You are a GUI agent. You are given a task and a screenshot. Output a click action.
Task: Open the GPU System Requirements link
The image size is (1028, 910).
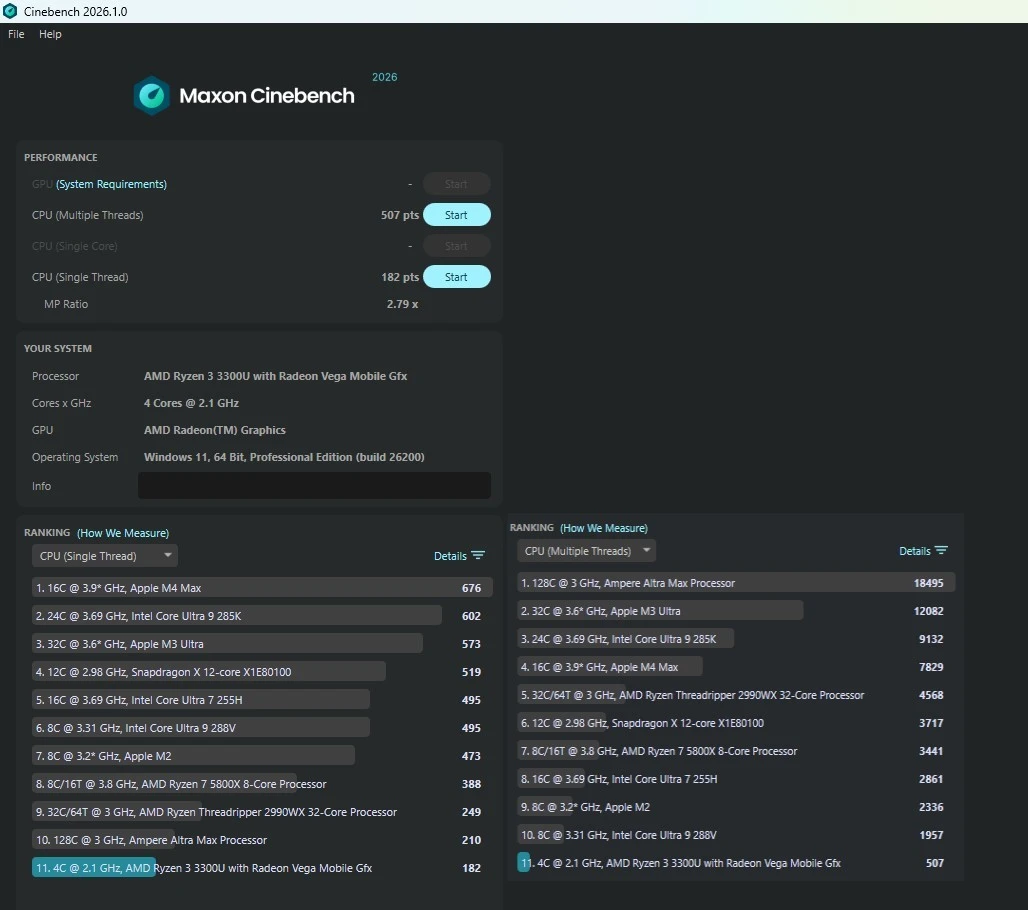(x=111, y=184)
